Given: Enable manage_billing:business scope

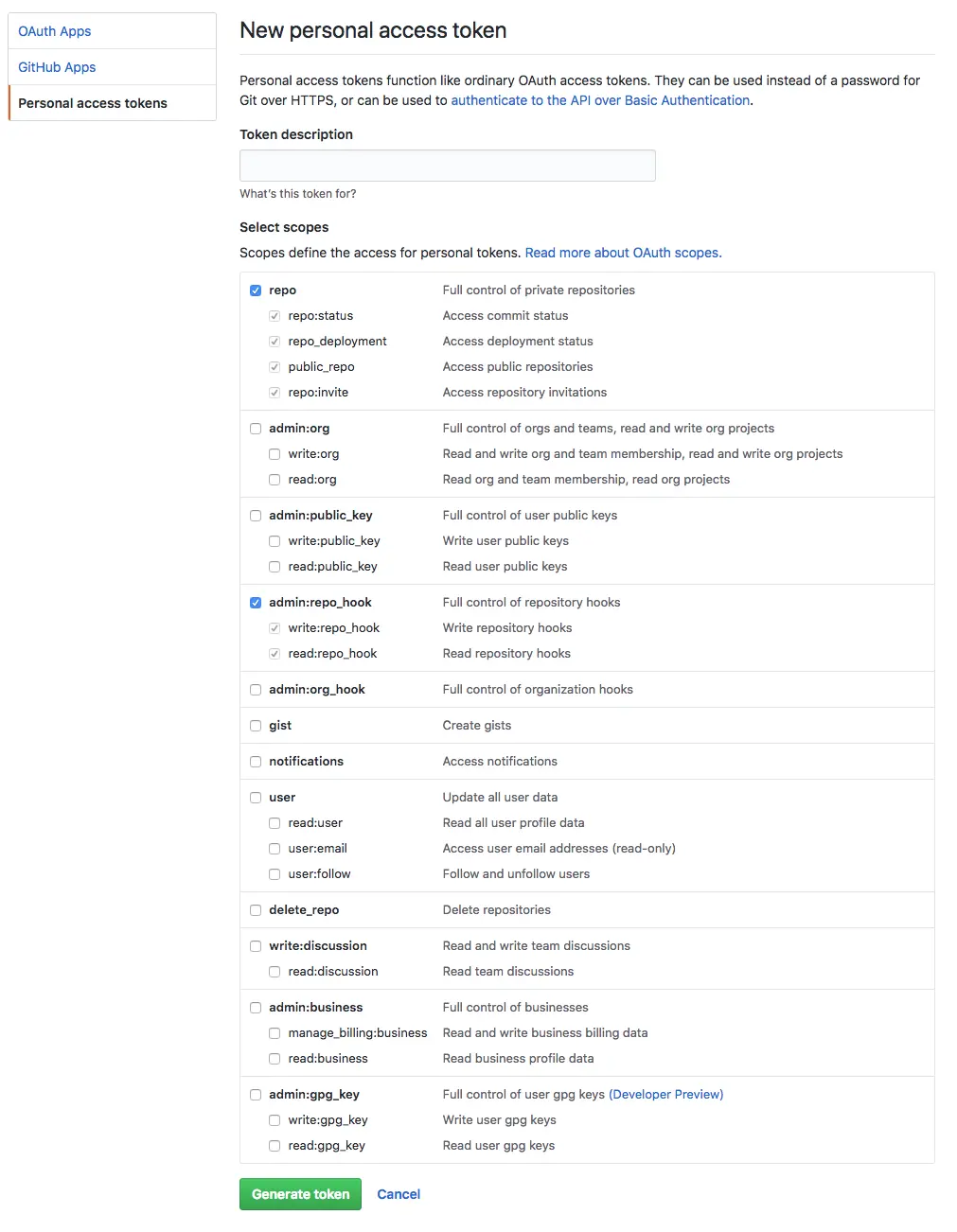Looking at the screenshot, I should (x=275, y=1033).
